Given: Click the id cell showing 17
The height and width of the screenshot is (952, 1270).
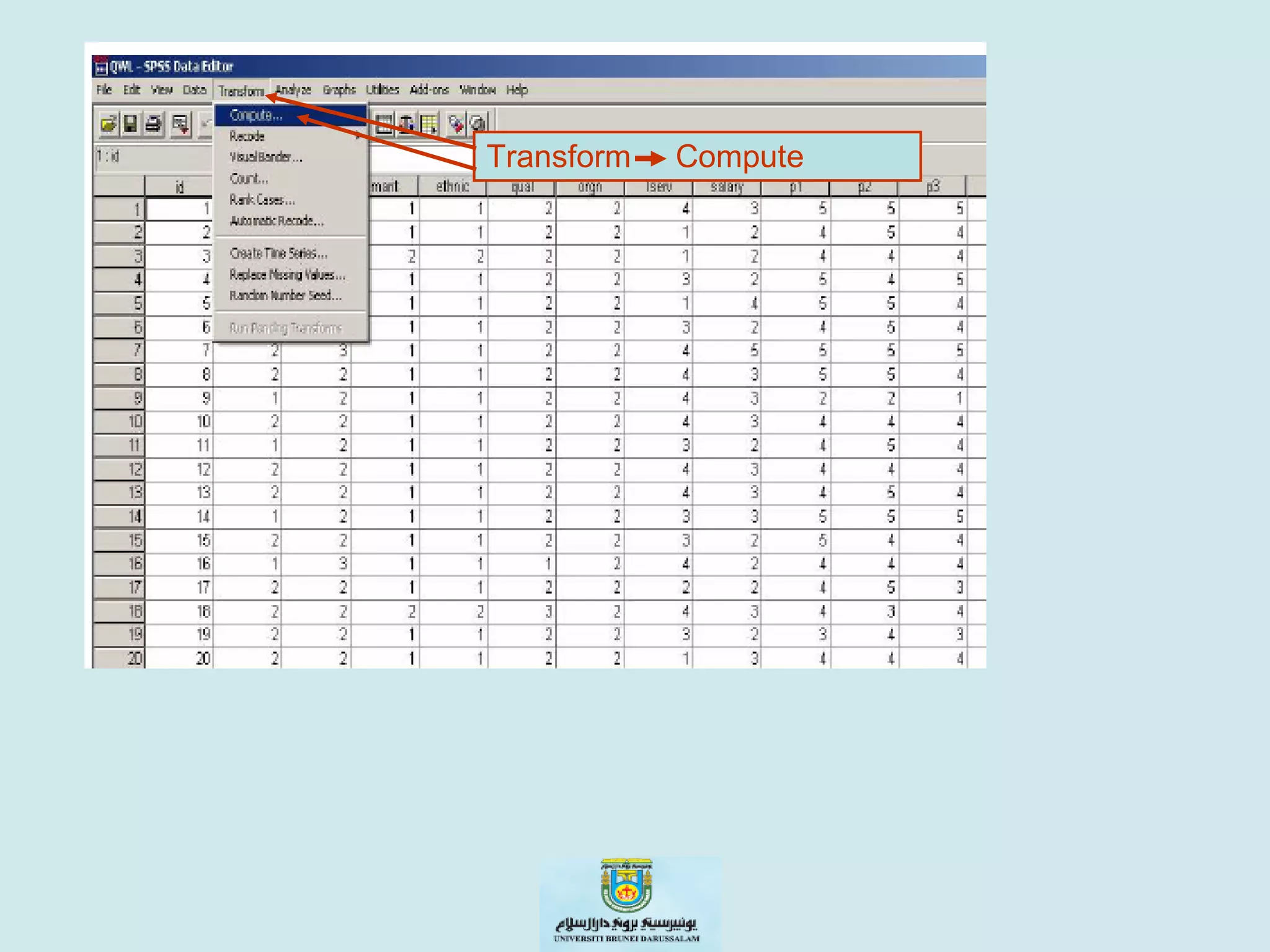Looking at the screenshot, I should click(x=179, y=588).
